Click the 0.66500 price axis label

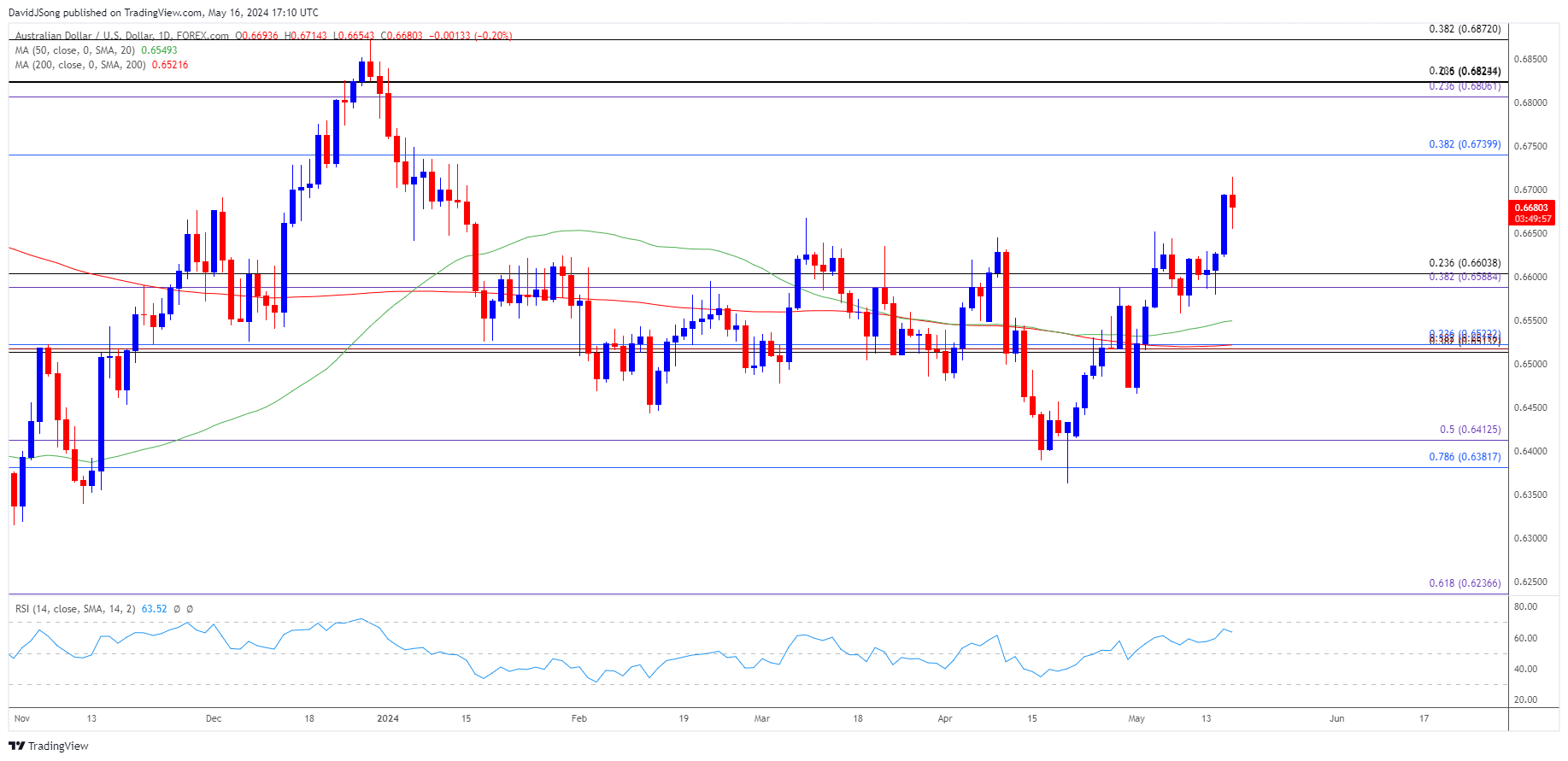pyautogui.click(x=1530, y=233)
